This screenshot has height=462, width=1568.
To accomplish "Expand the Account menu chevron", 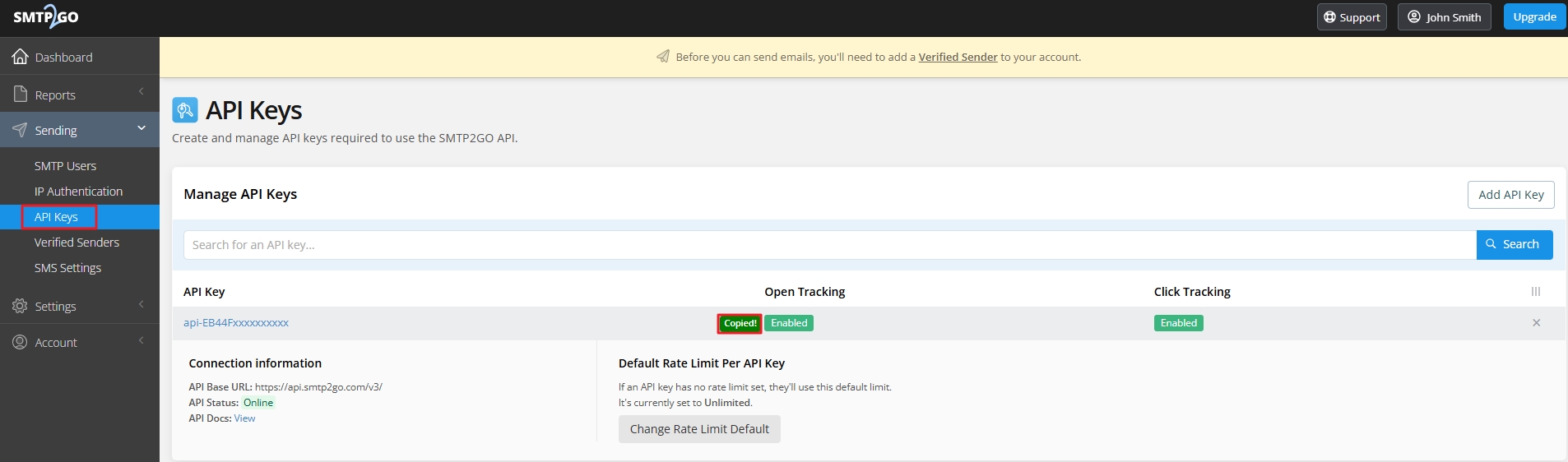I will pyautogui.click(x=141, y=340).
